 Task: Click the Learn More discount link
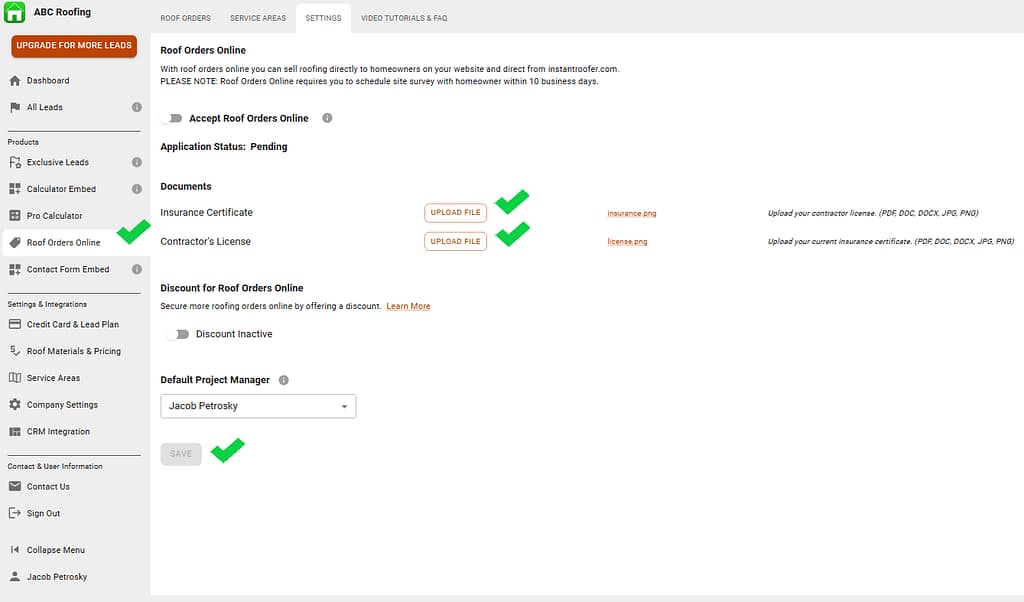pyautogui.click(x=408, y=306)
